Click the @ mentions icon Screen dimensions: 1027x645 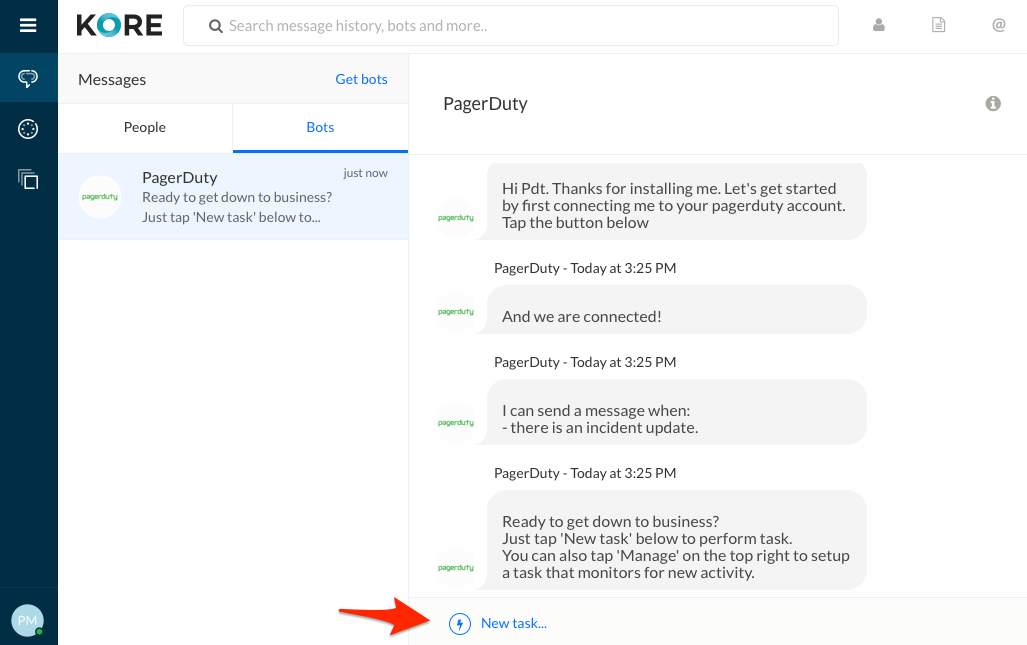coord(998,26)
